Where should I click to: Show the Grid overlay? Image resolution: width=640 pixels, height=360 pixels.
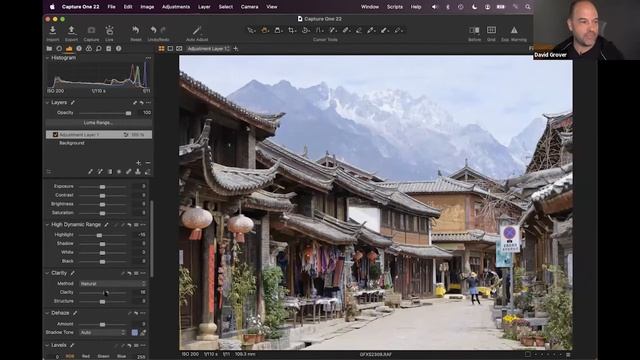491,30
